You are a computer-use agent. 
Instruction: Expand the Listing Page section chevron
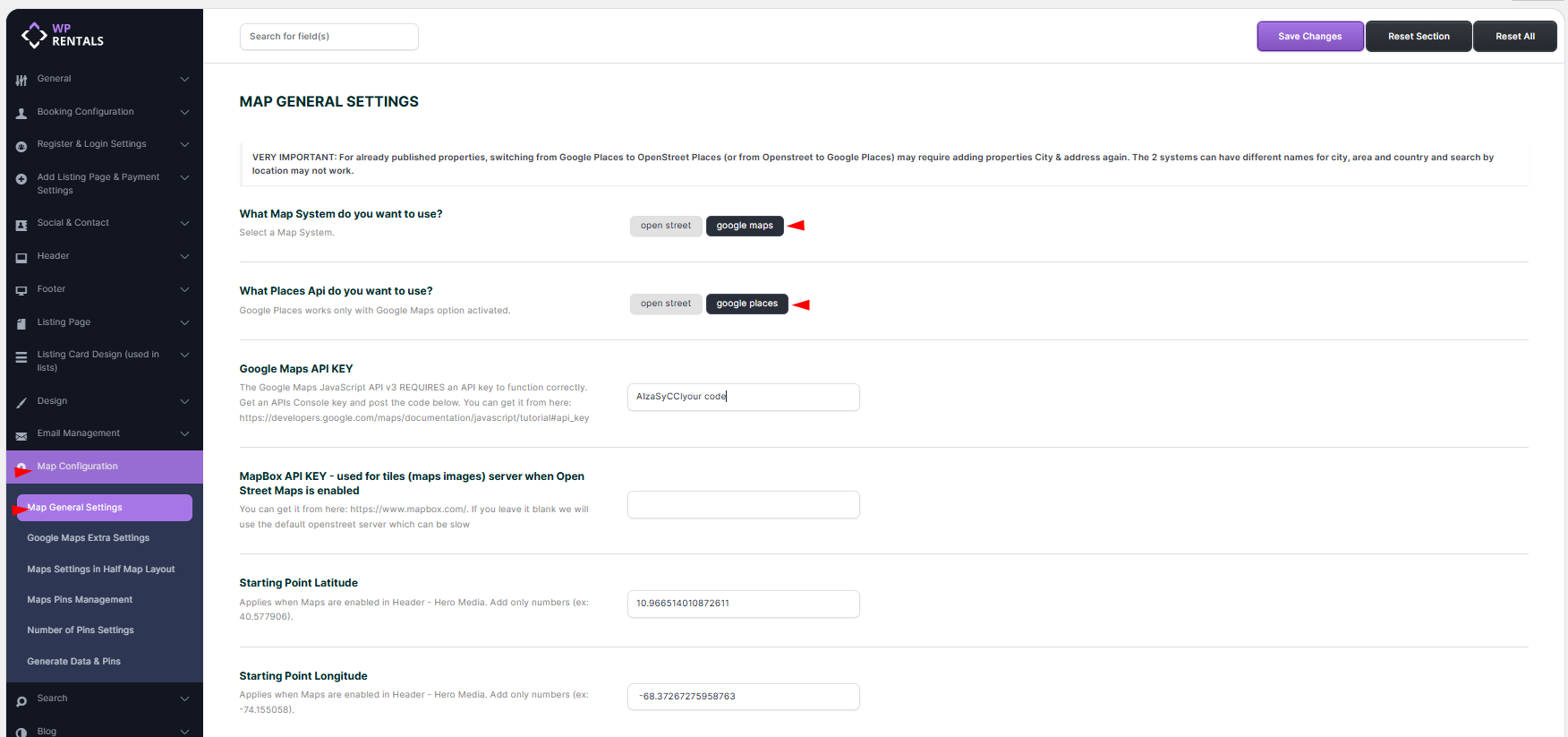184,322
